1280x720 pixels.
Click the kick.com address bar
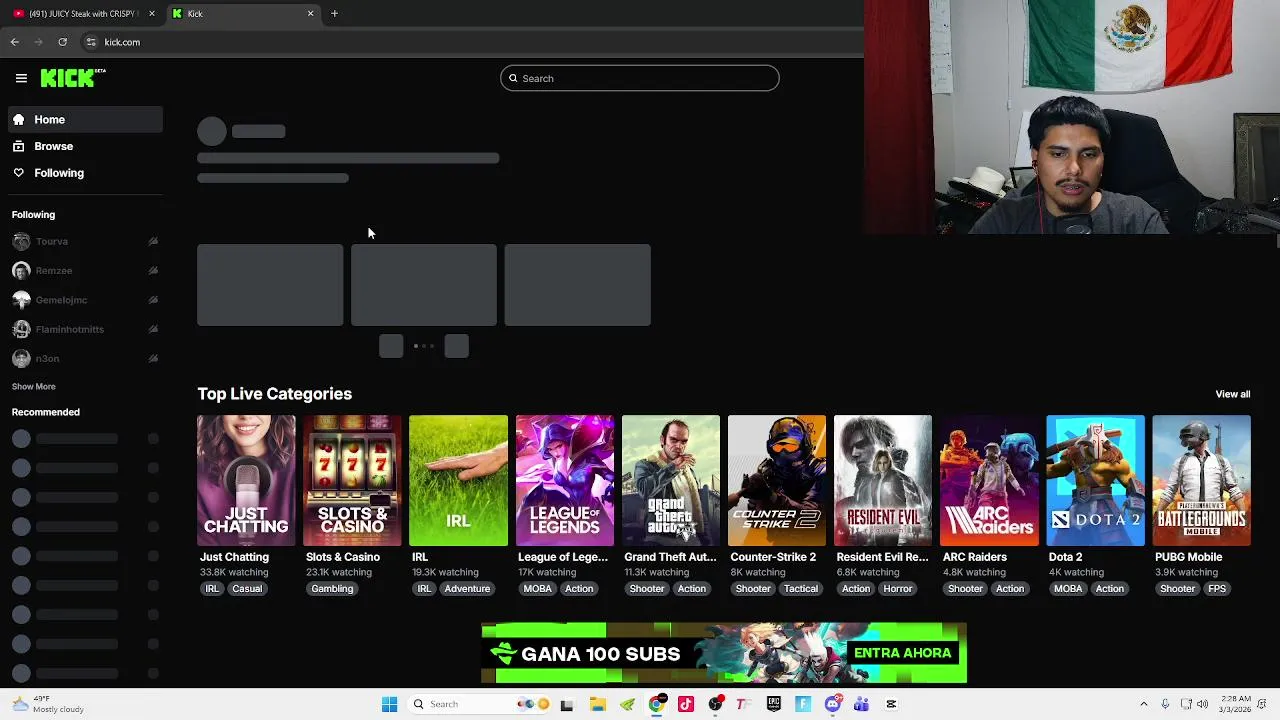pos(470,42)
